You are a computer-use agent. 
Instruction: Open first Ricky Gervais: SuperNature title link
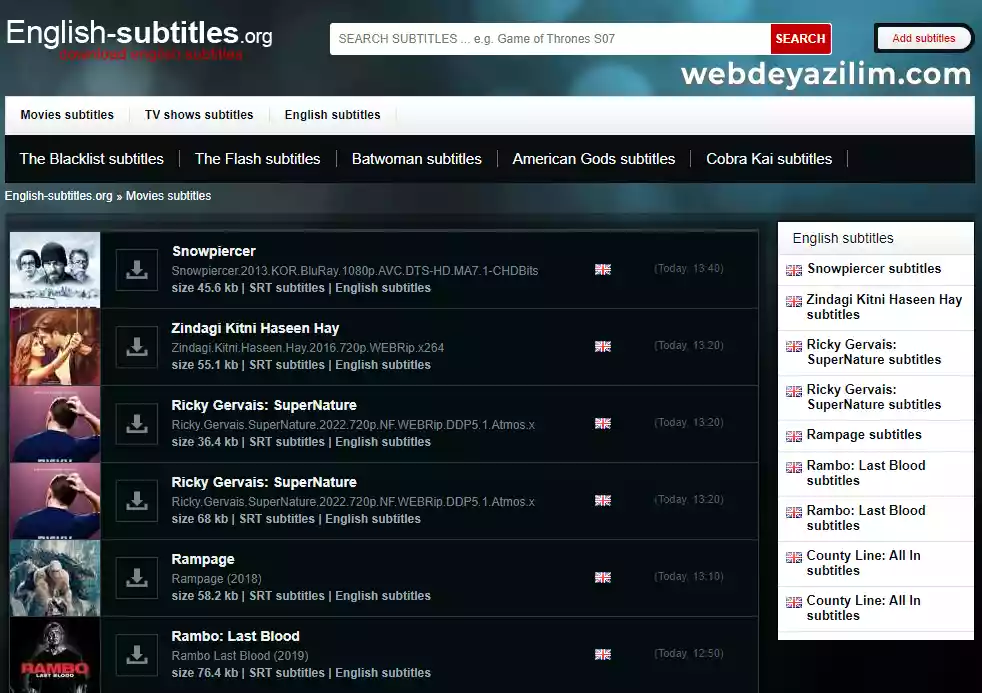click(264, 405)
